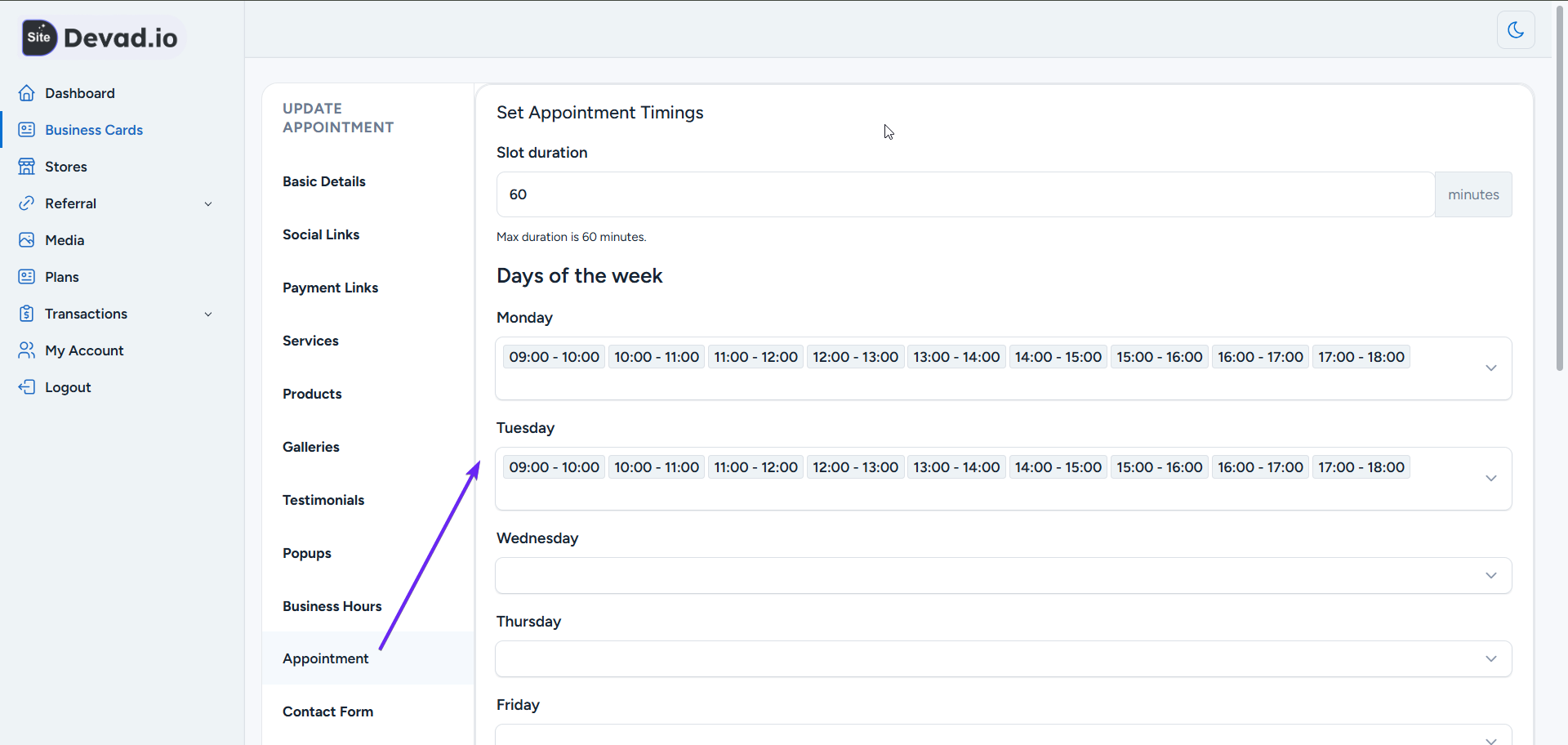Select Tuesday's 11:00 - 12:00 slot
The height and width of the screenshot is (745, 1568).
tap(755, 466)
